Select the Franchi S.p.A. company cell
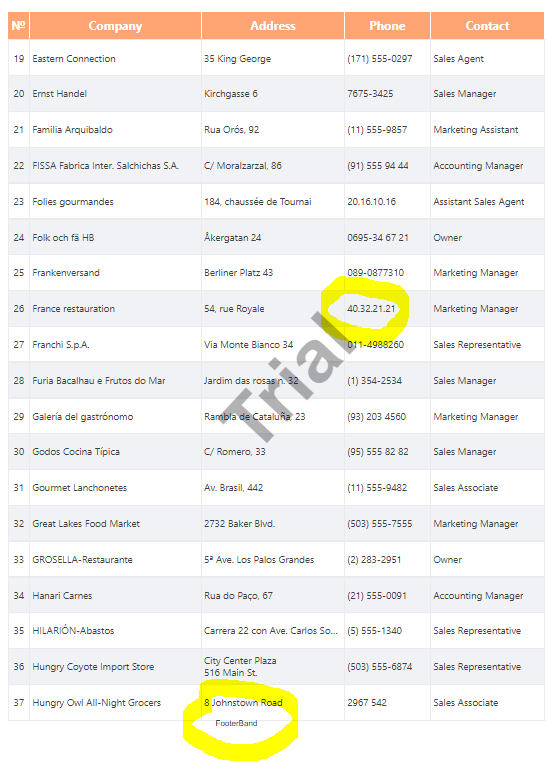Image resolution: width=558 pixels, height=761 pixels. [x=115, y=345]
